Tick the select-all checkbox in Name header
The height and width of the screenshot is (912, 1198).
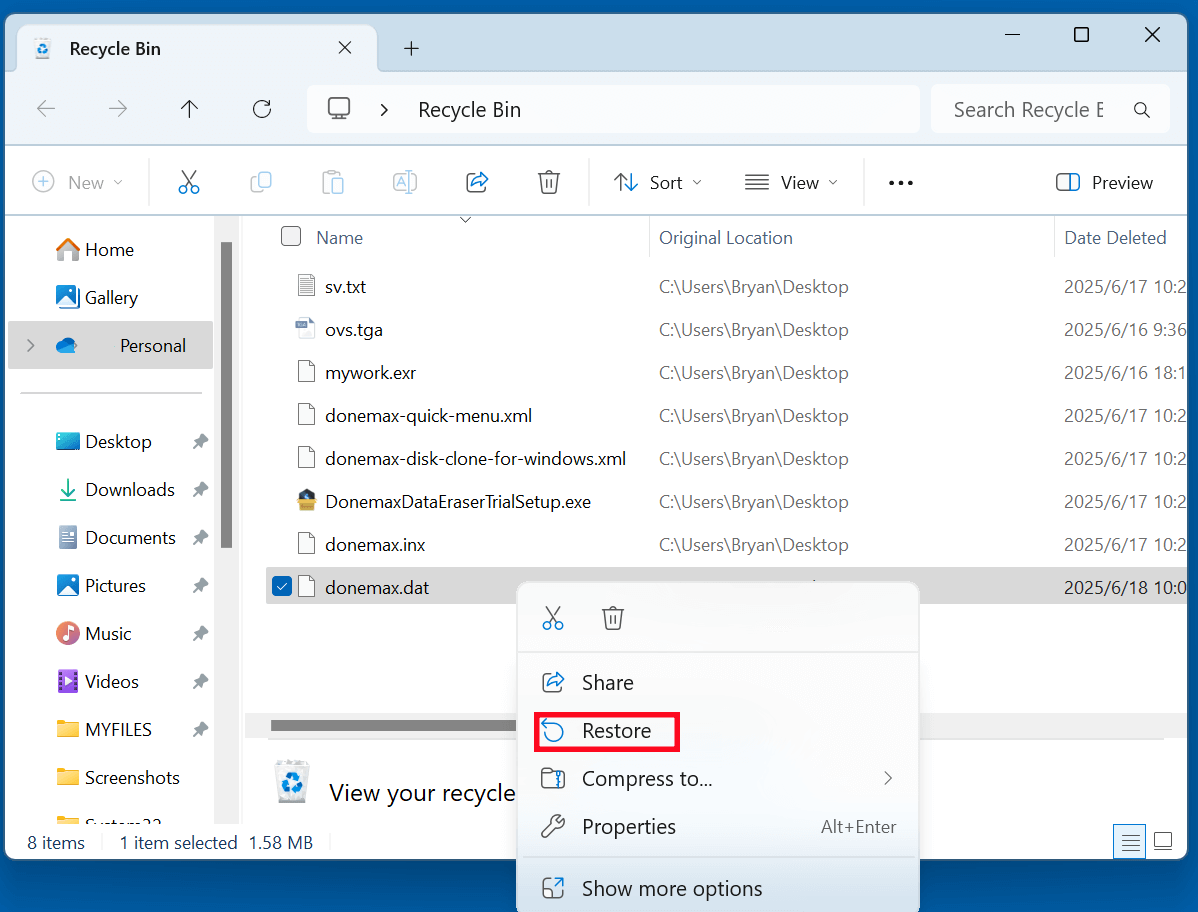291,237
